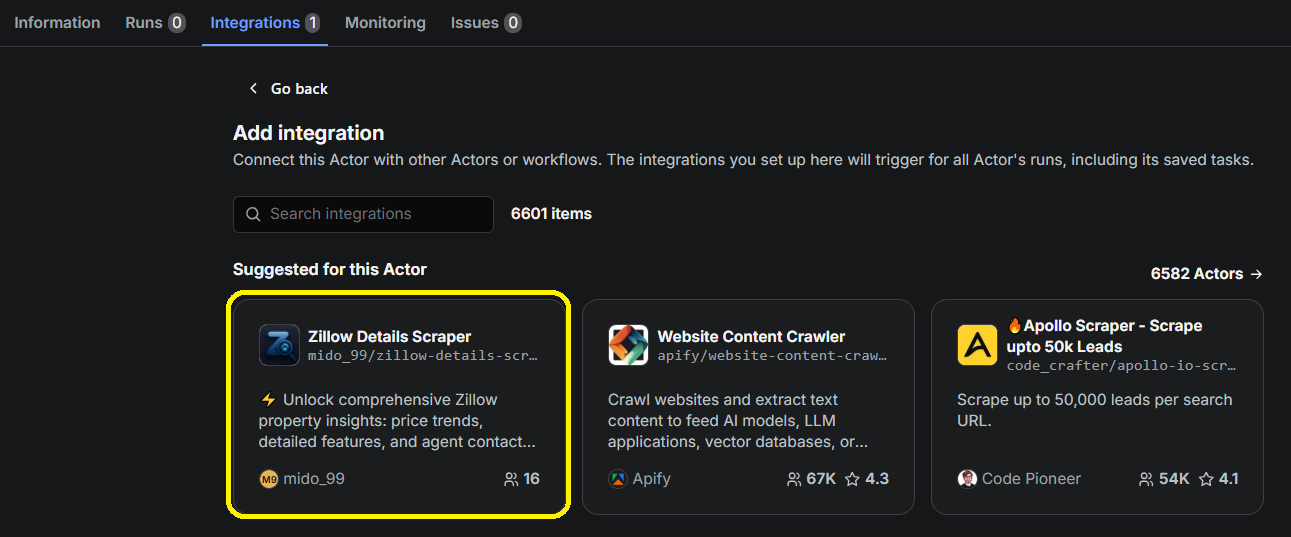The image size is (1291, 537).
Task: Click the back chevron arrow icon
Action: tap(253, 89)
